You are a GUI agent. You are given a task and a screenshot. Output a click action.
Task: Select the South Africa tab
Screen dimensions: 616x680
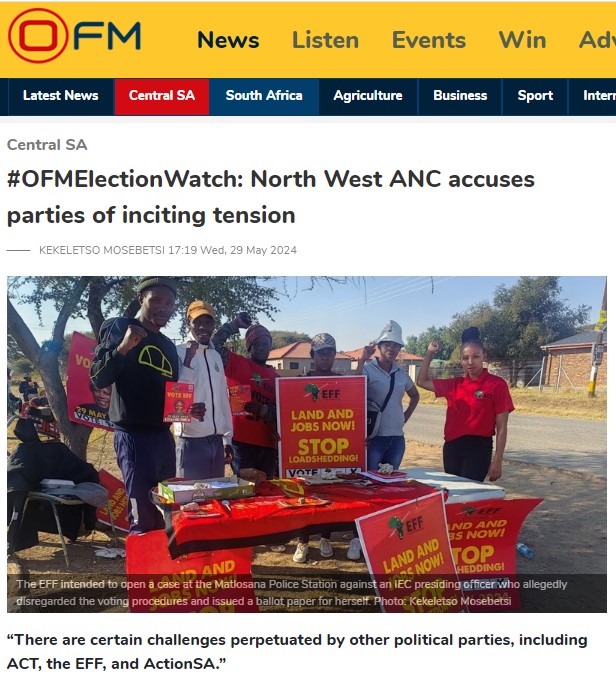264,96
